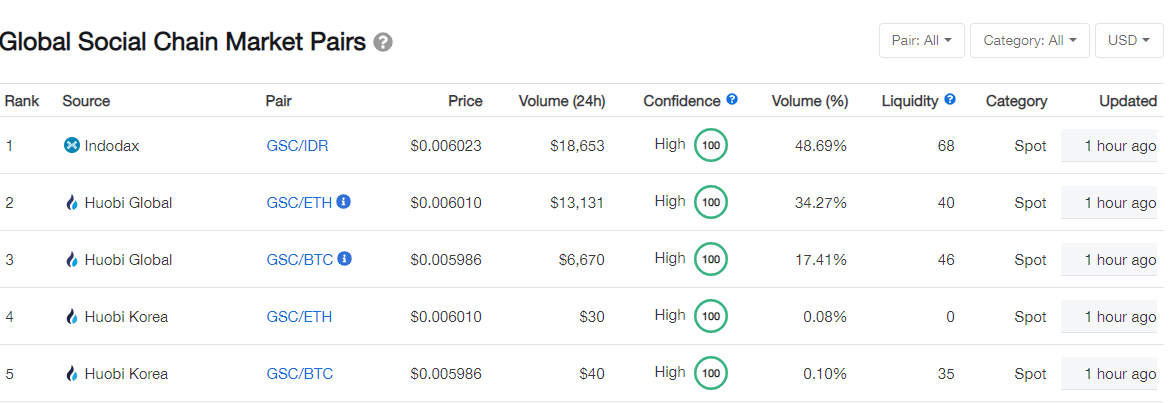
Task: Click info icon next to Huobi Global GSC/ETH
Action: (344, 201)
